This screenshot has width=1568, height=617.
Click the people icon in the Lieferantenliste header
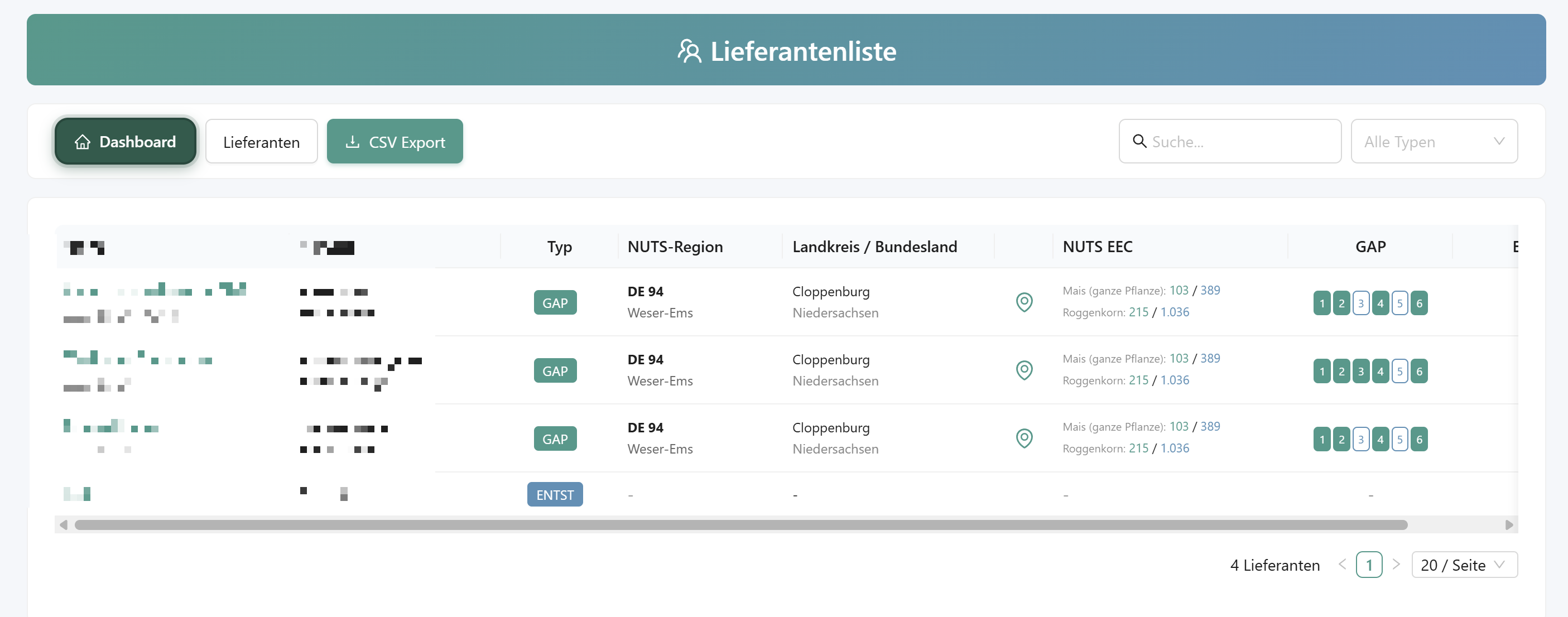point(689,51)
